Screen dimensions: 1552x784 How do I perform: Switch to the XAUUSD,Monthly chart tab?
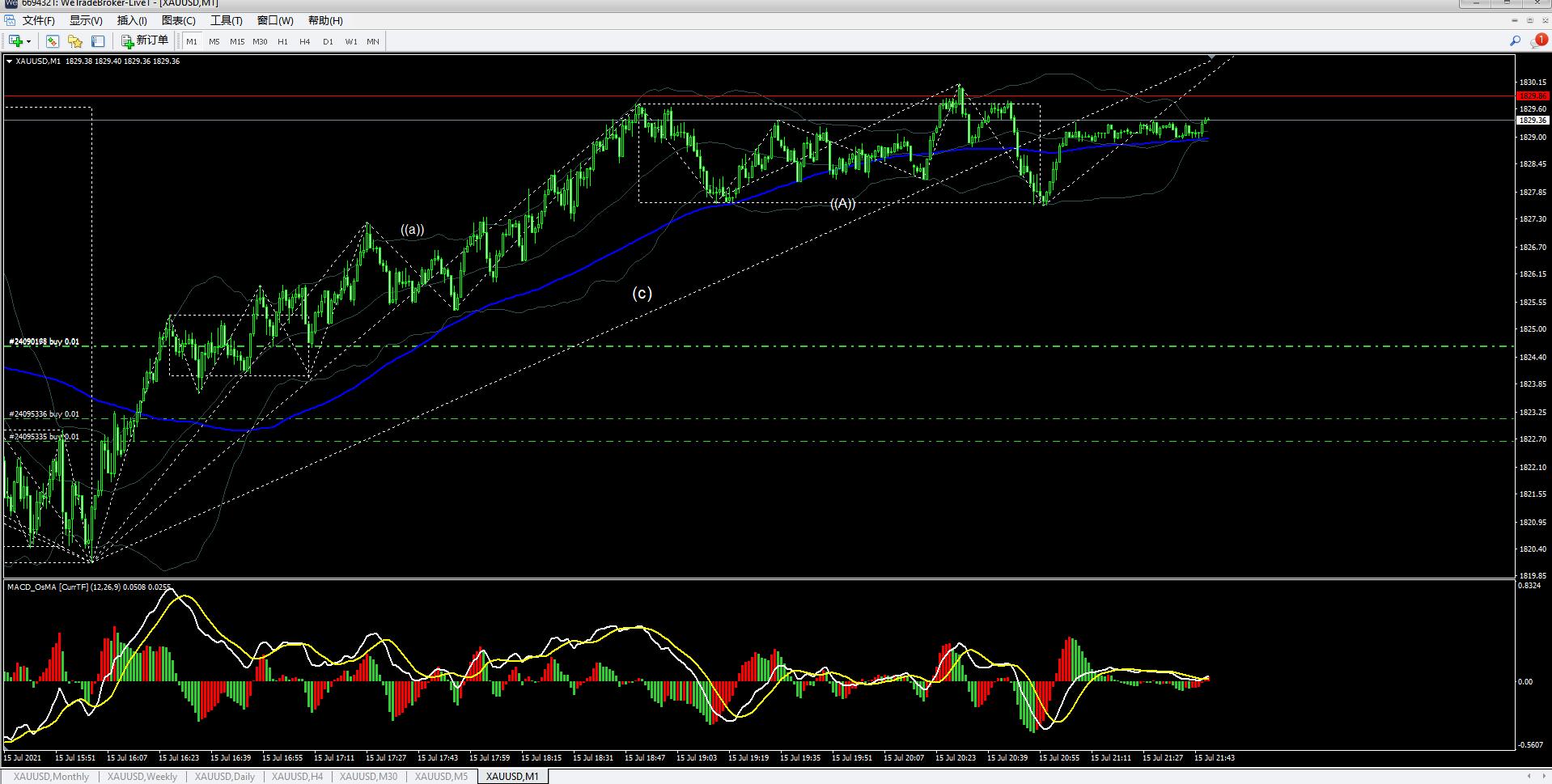[x=51, y=777]
